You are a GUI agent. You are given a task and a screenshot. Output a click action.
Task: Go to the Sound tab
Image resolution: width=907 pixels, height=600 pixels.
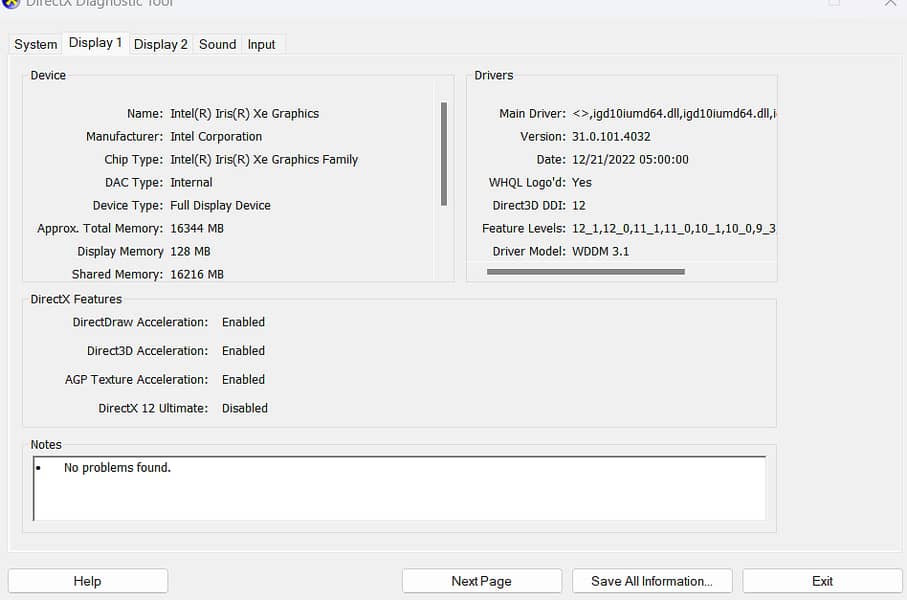click(217, 44)
